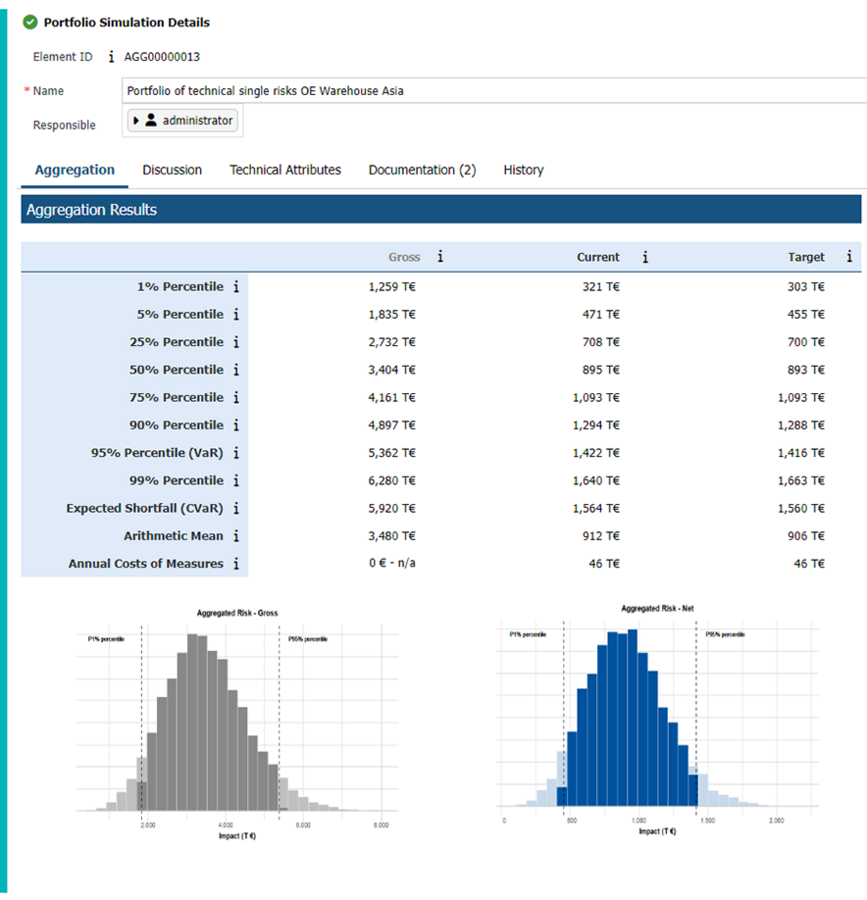The height and width of the screenshot is (900, 867).
Task: Select the Aggregation tab
Action: pyautogui.click(x=75, y=170)
